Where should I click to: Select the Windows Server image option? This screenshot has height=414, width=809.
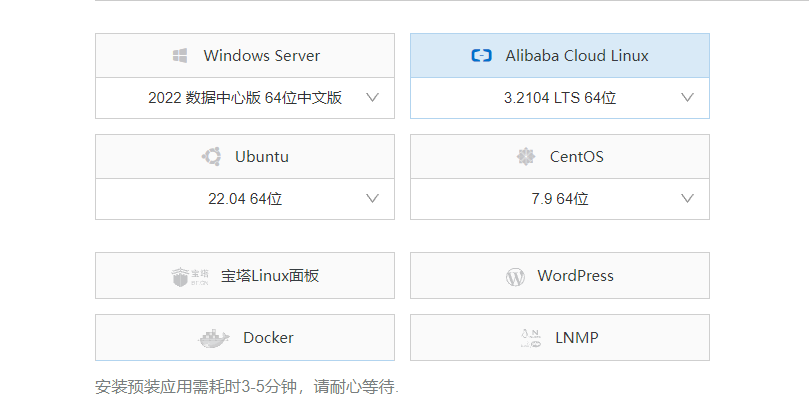[x=245, y=56]
